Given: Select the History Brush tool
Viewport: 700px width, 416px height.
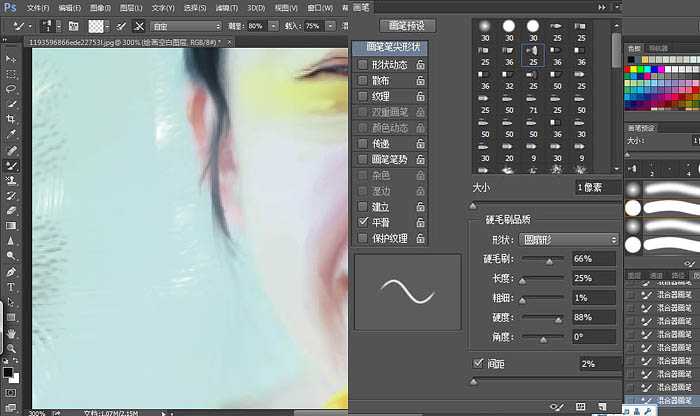Looking at the screenshot, I should 11,196.
